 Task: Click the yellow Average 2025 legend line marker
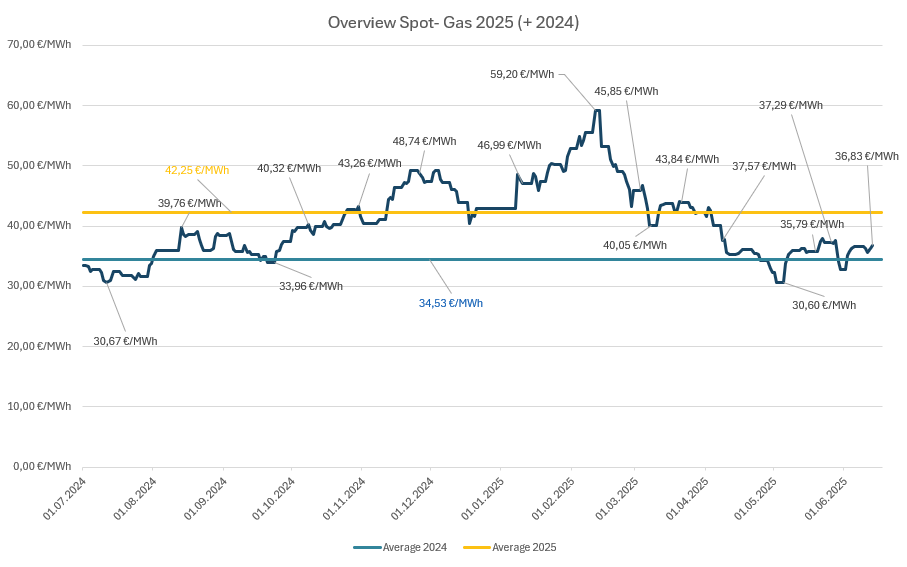point(476,547)
